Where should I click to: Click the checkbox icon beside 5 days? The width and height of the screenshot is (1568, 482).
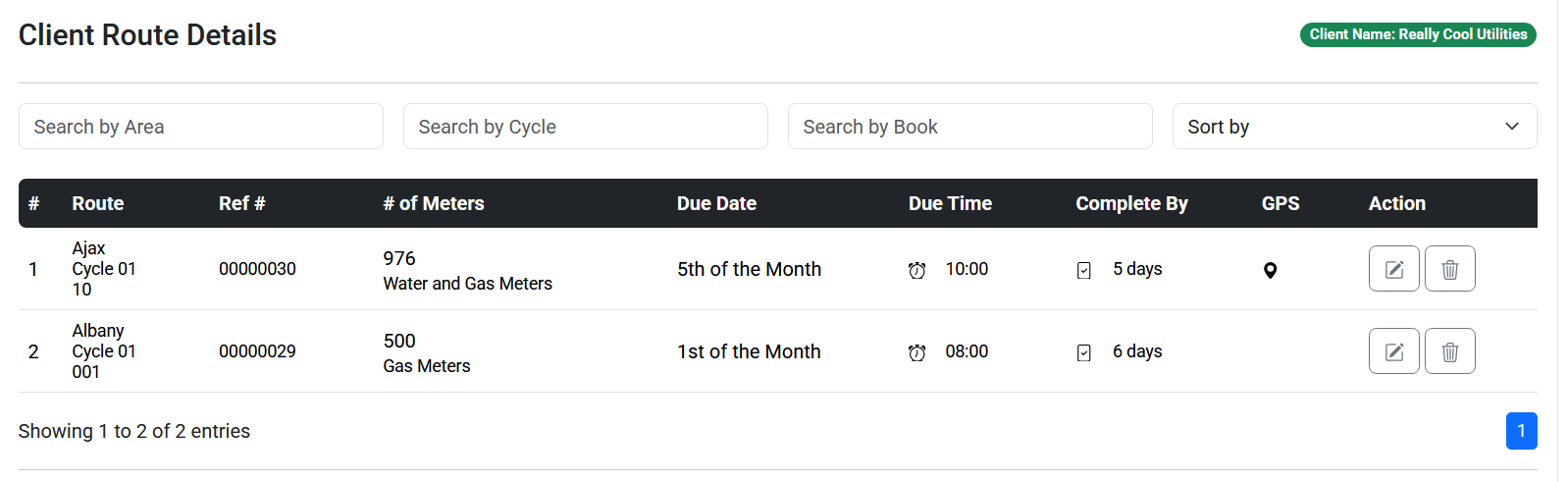(1083, 270)
